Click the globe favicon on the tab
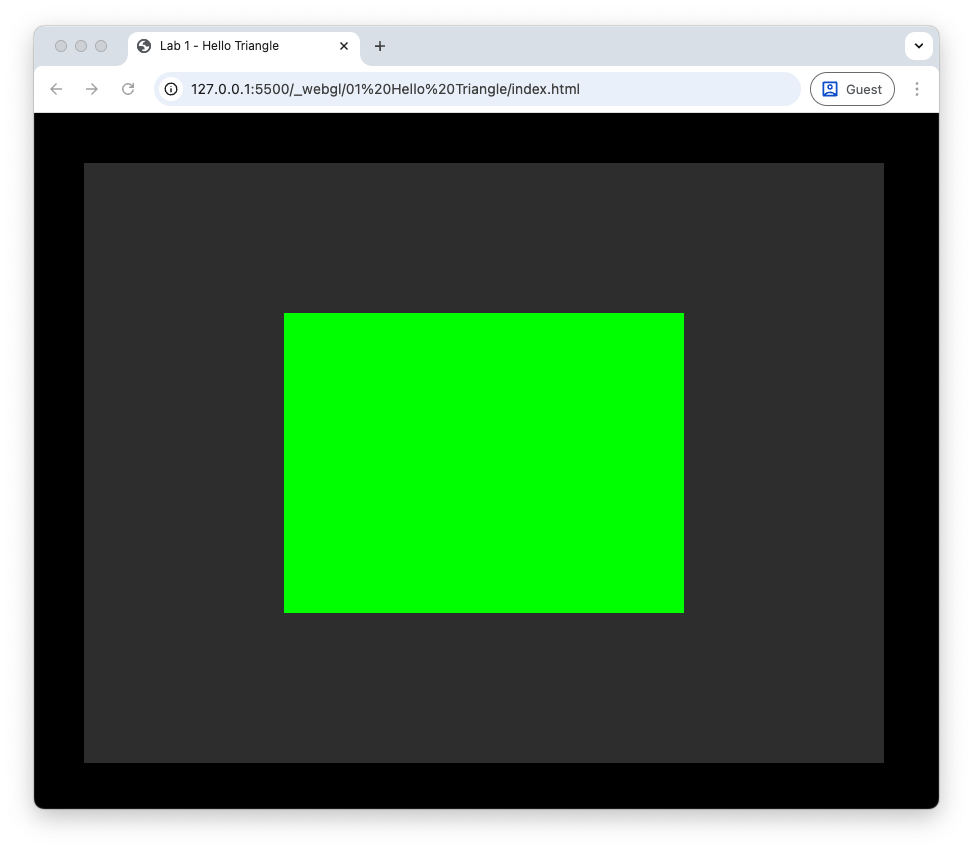Viewport: 973px width, 851px height. (x=144, y=46)
